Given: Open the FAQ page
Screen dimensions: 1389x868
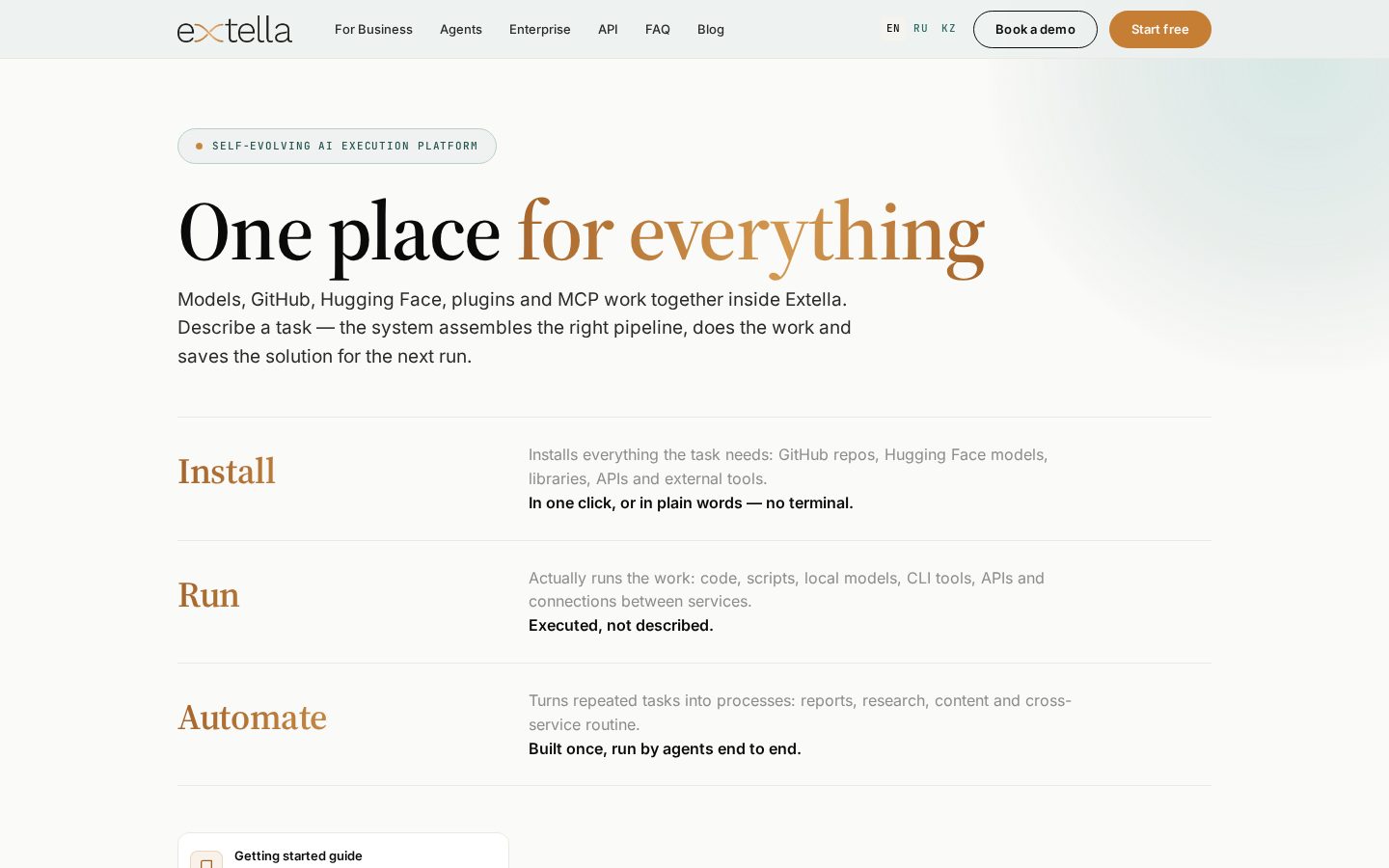Looking at the screenshot, I should point(658,29).
